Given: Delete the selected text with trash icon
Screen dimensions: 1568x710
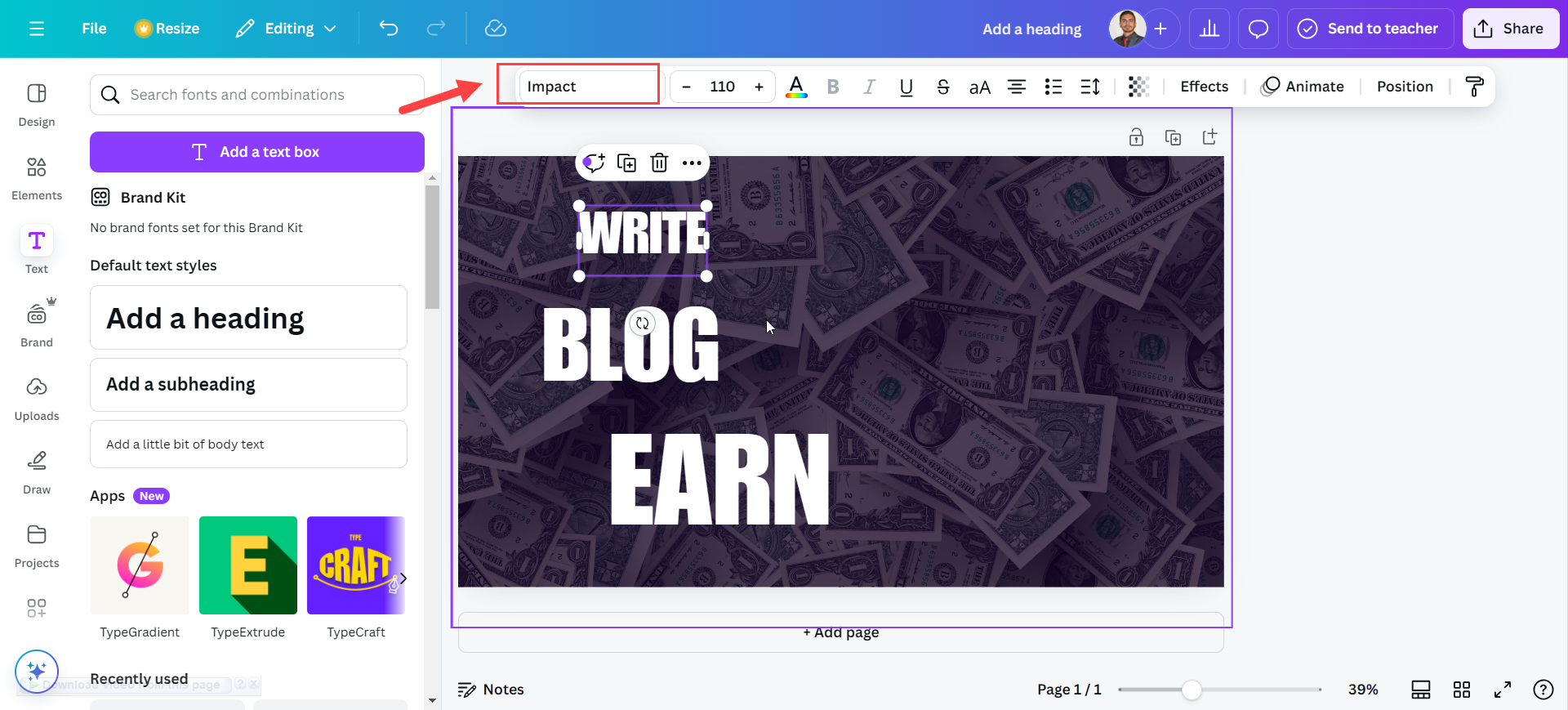Looking at the screenshot, I should [659, 163].
